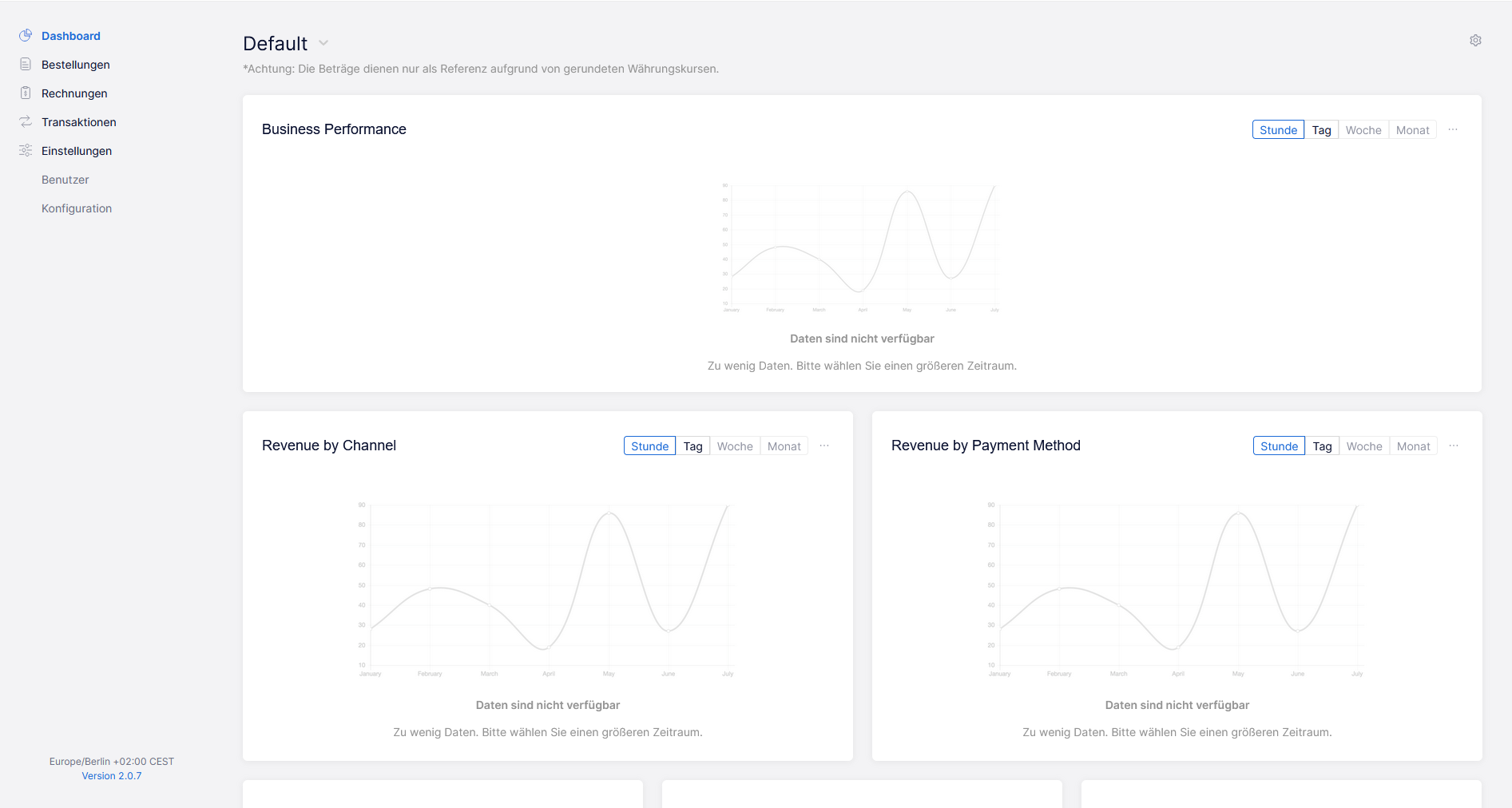This screenshot has height=808, width=1512.
Task: Click the Version 2.0.7 link
Action: coord(112,776)
